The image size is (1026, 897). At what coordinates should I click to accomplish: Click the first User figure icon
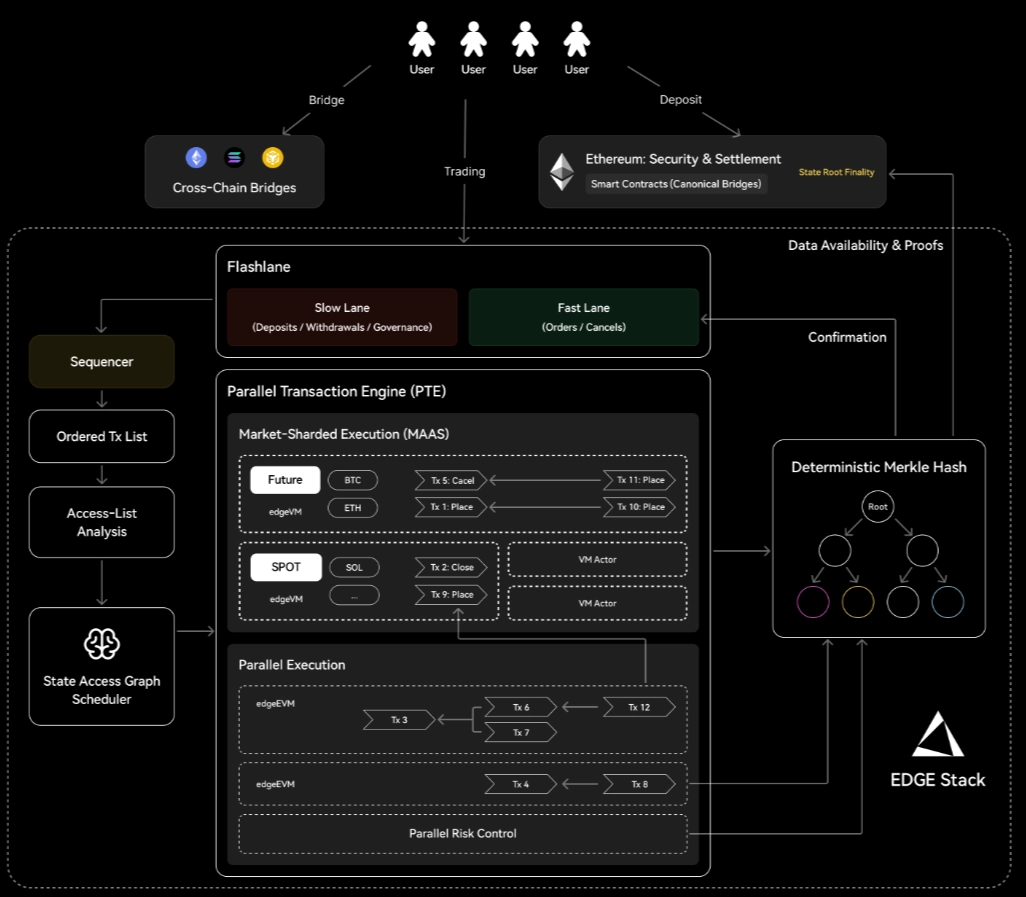[421, 39]
